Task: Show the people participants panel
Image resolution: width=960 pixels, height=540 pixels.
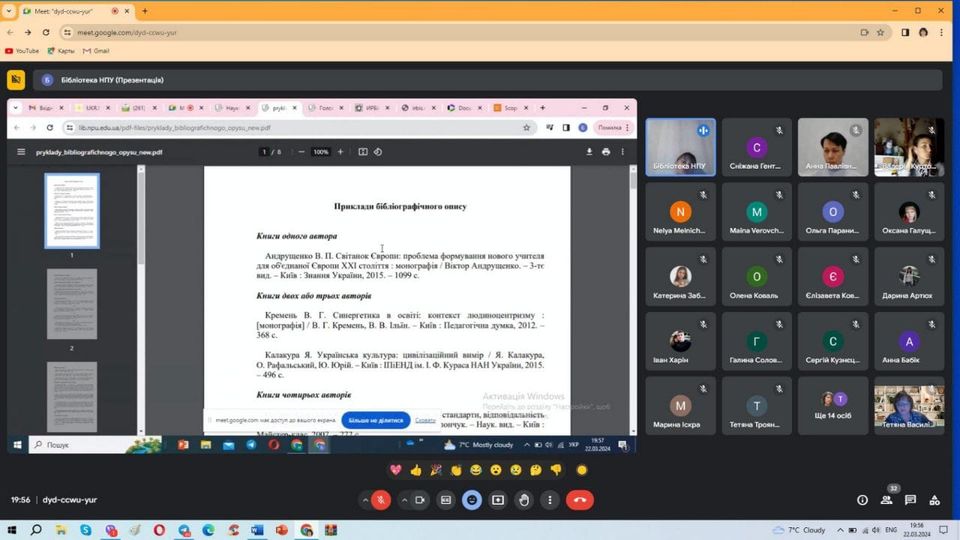Action: pyautogui.click(x=886, y=500)
